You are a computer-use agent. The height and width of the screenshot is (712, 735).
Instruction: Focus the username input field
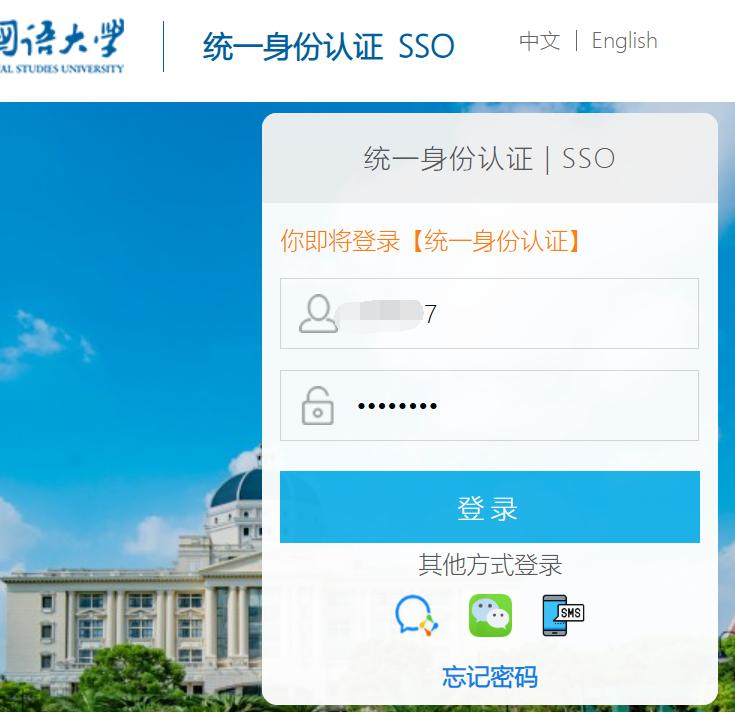tap(489, 314)
